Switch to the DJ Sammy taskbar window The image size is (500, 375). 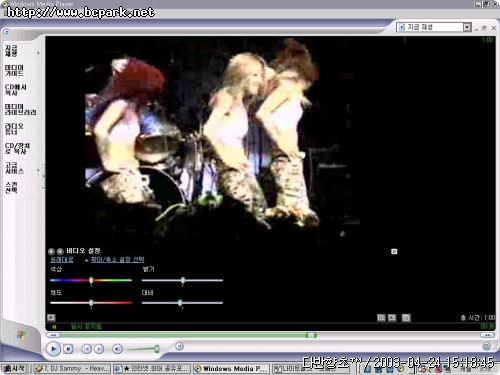coord(72,368)
